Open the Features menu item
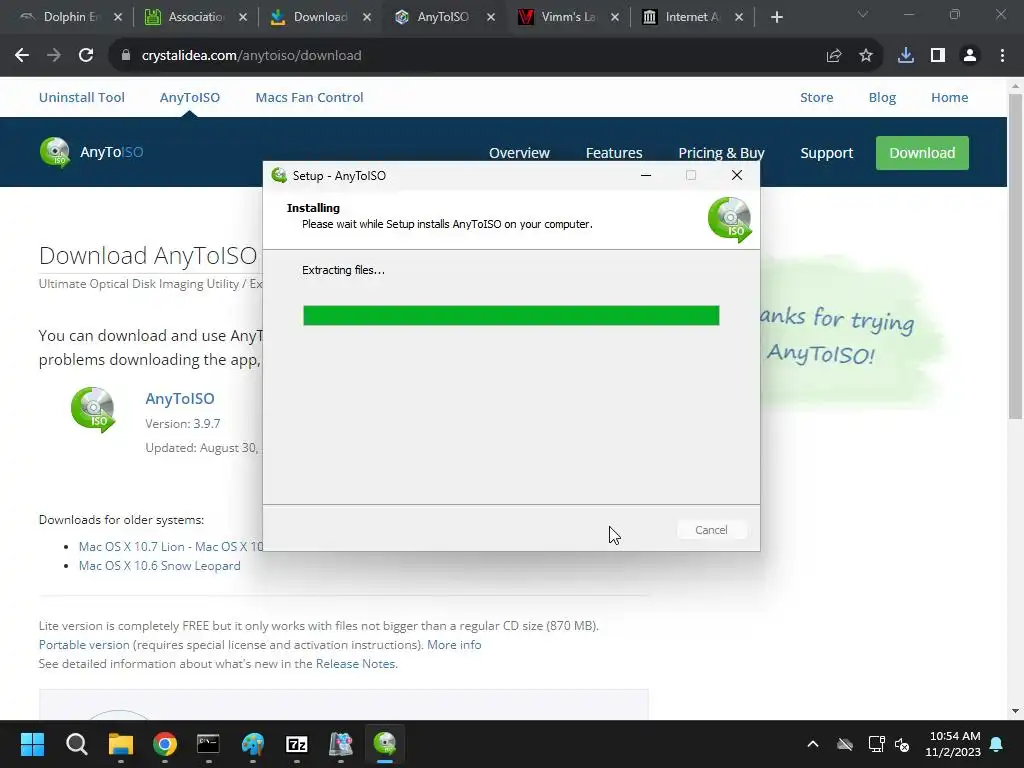The image size is (1024, 768). [x=614, y=153]
